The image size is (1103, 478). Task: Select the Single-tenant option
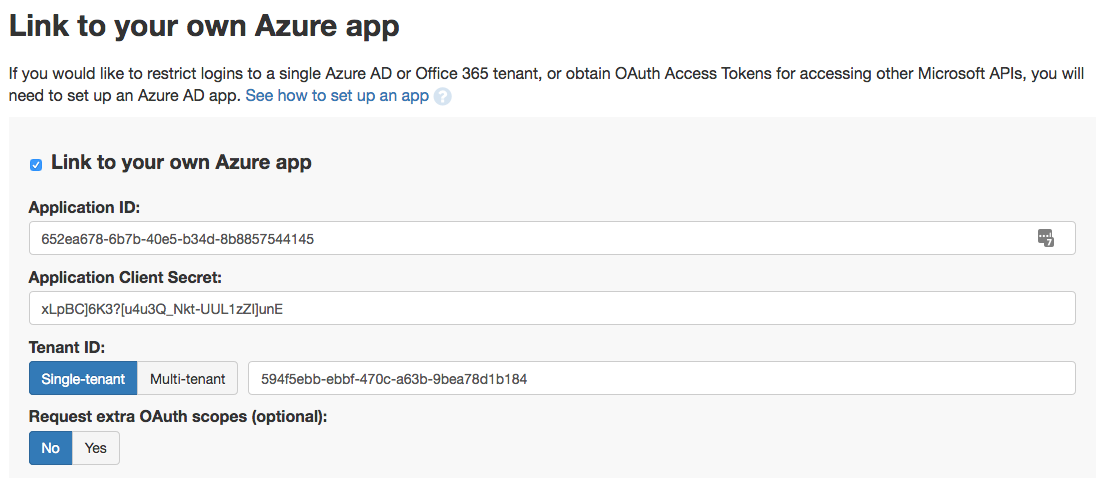click(83, 379)
